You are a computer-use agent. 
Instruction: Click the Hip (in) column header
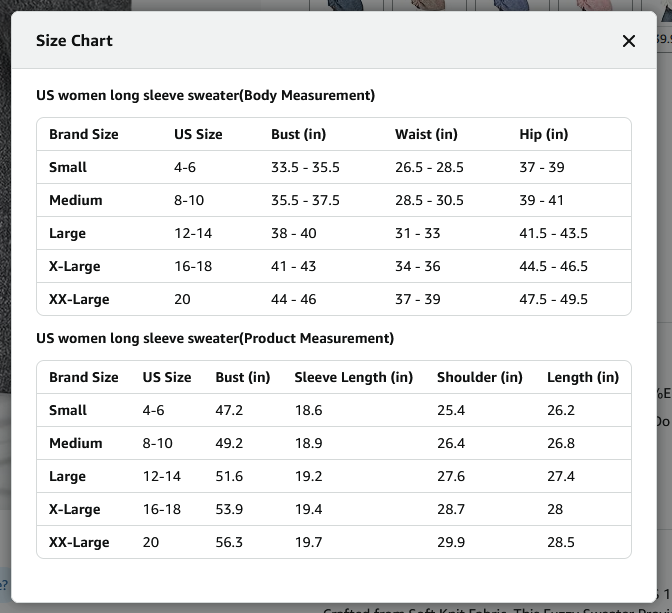coord(543,134)
